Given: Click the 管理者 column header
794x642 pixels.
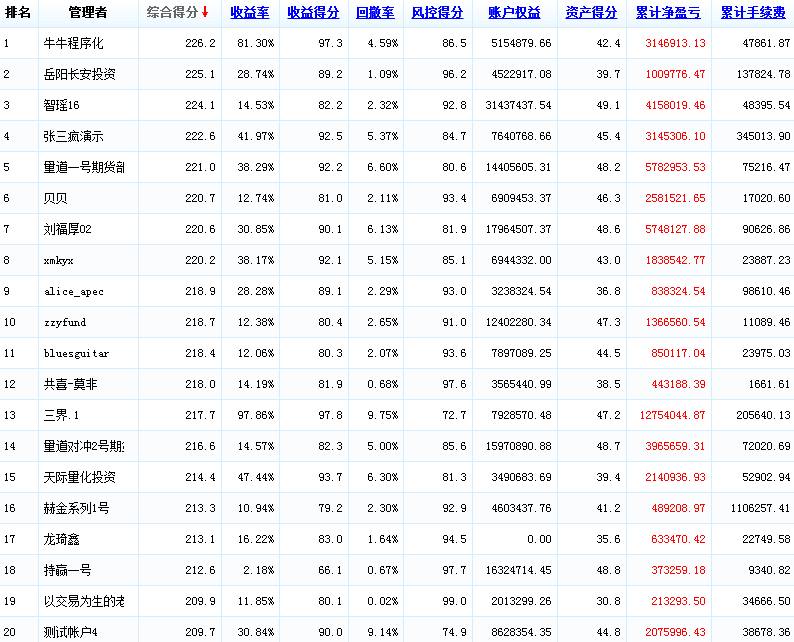Looking at the screenshot, I should point(88,13).
